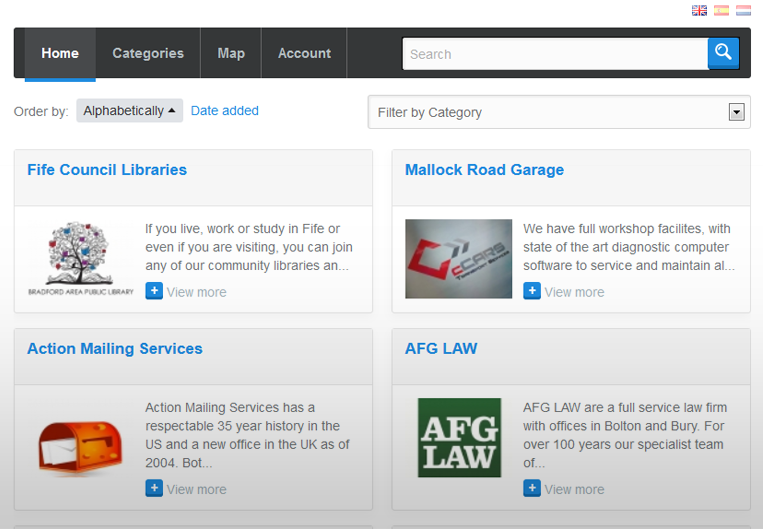This screenshot has width=763, height=529.
Task: Open the Account menu item
Action: click(x=304, y=53)
